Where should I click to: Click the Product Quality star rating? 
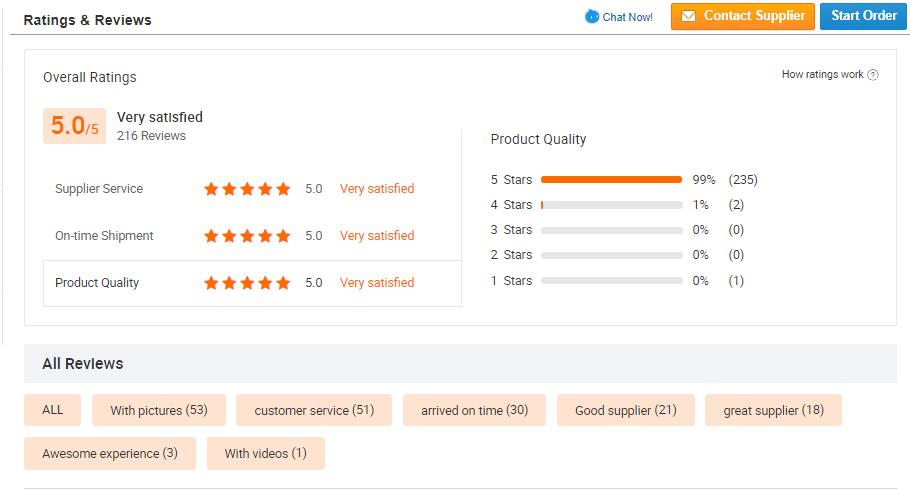point(247,283)
